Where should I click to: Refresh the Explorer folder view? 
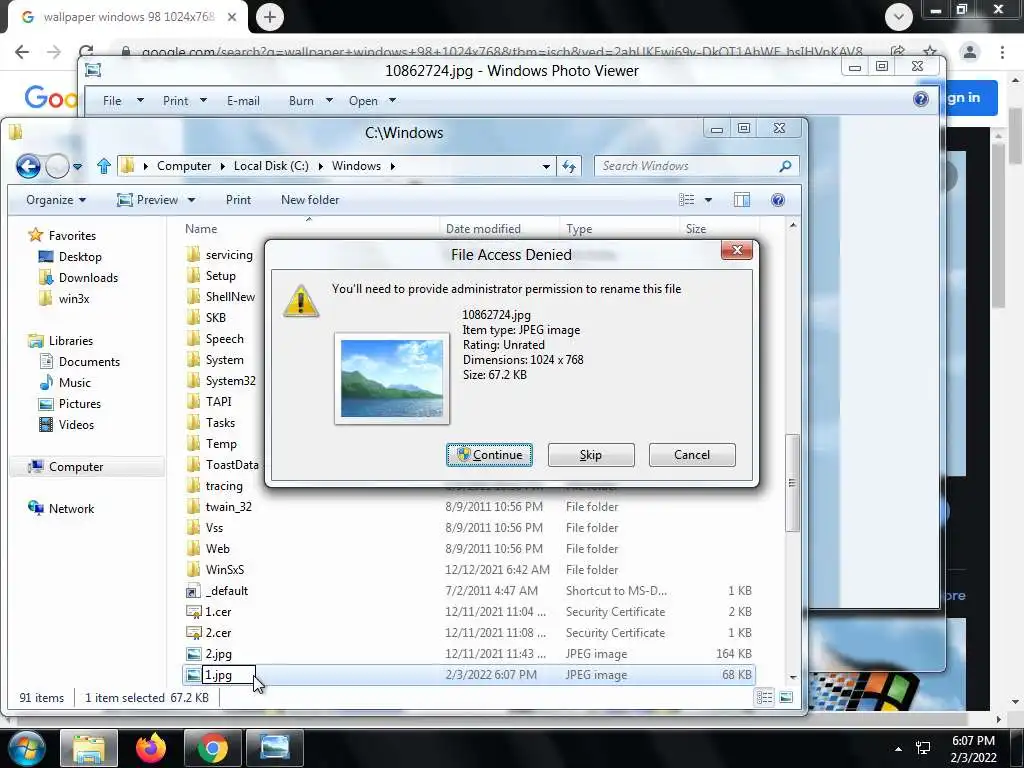[569, 167]
